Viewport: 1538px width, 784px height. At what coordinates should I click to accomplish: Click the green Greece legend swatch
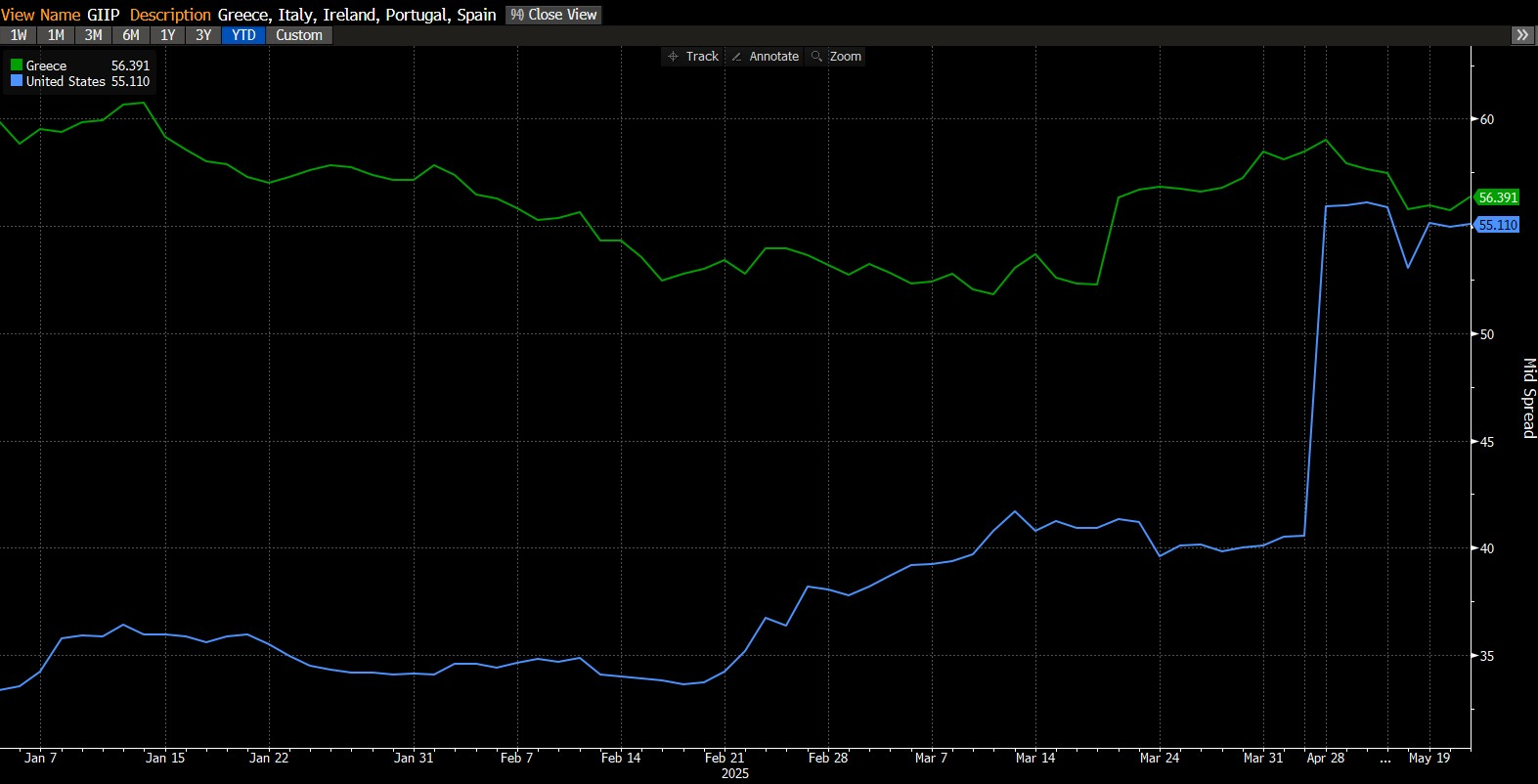(17, 65)
